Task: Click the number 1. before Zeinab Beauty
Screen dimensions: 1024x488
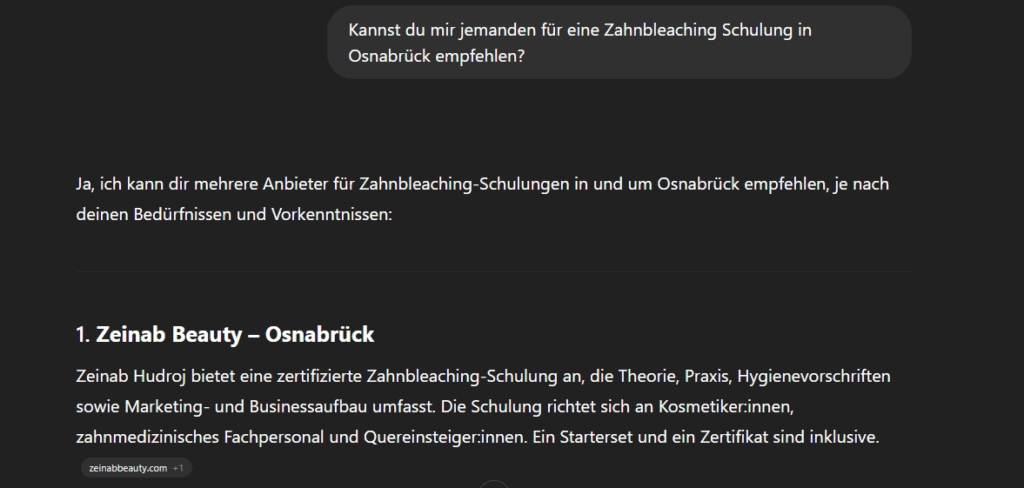Action: [83, 334]
